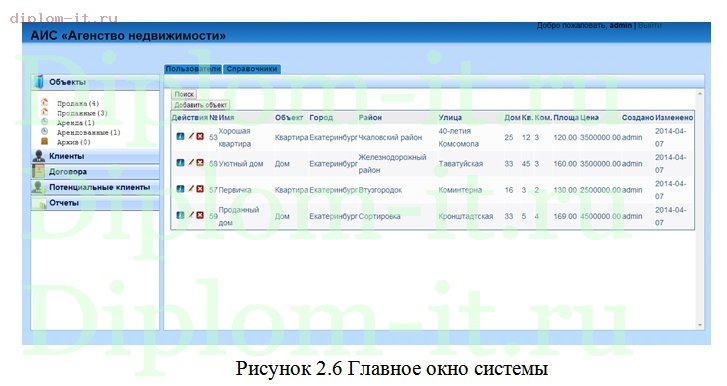
Task: Select the Сортировка district cell
Action: (379, 216)
